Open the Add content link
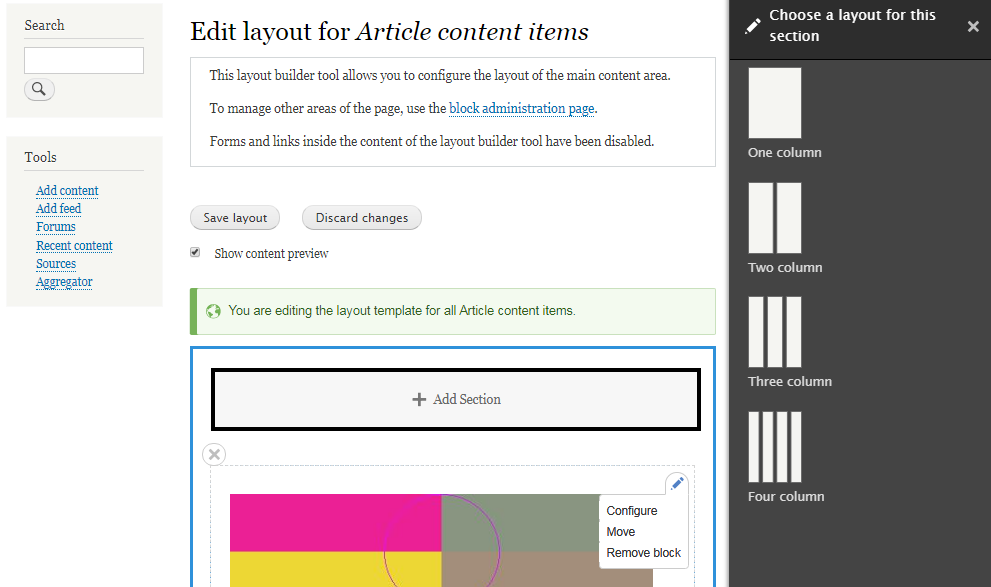 click(x=67, y=190)
